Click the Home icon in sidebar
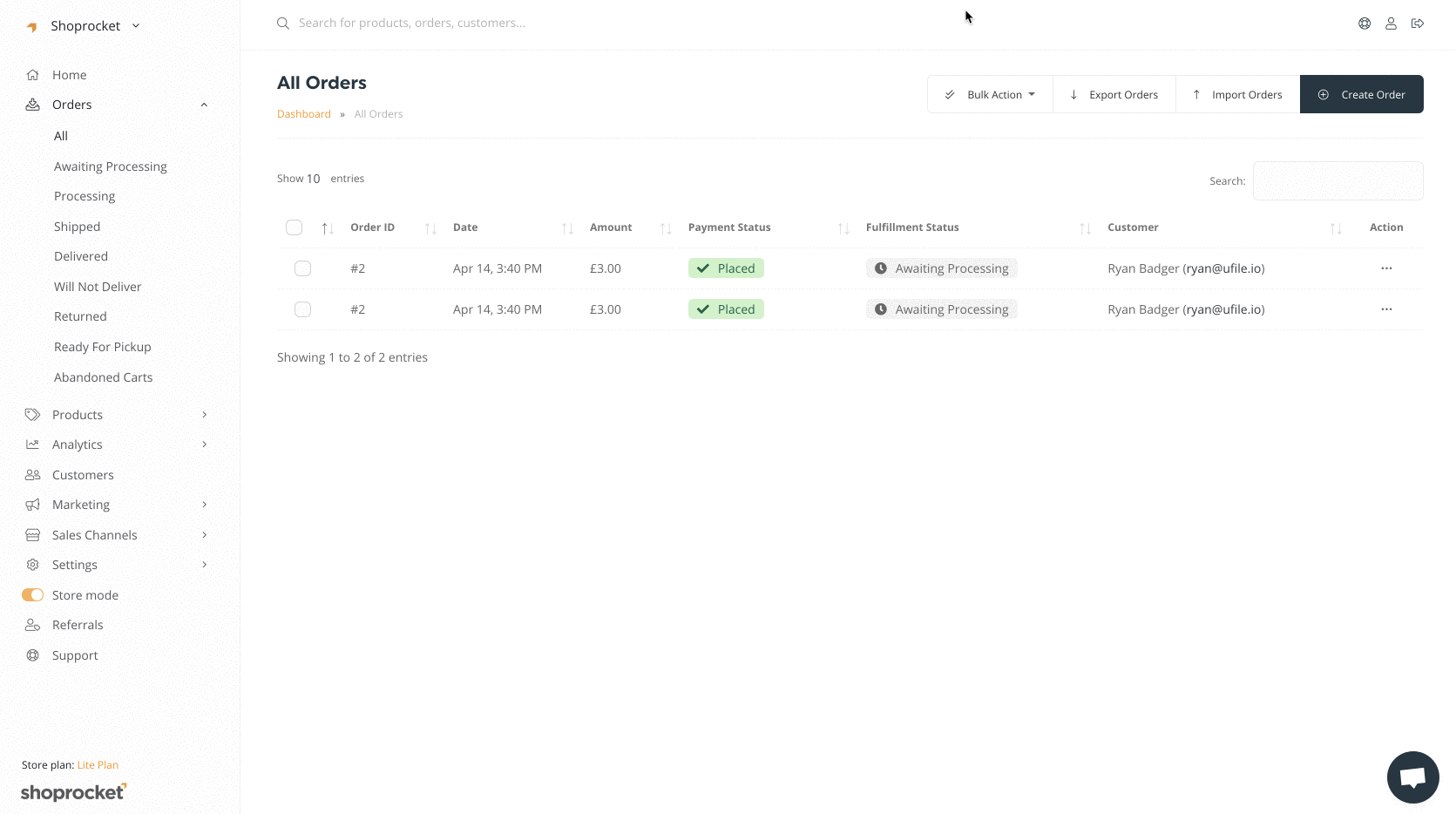 click(33, 75)
